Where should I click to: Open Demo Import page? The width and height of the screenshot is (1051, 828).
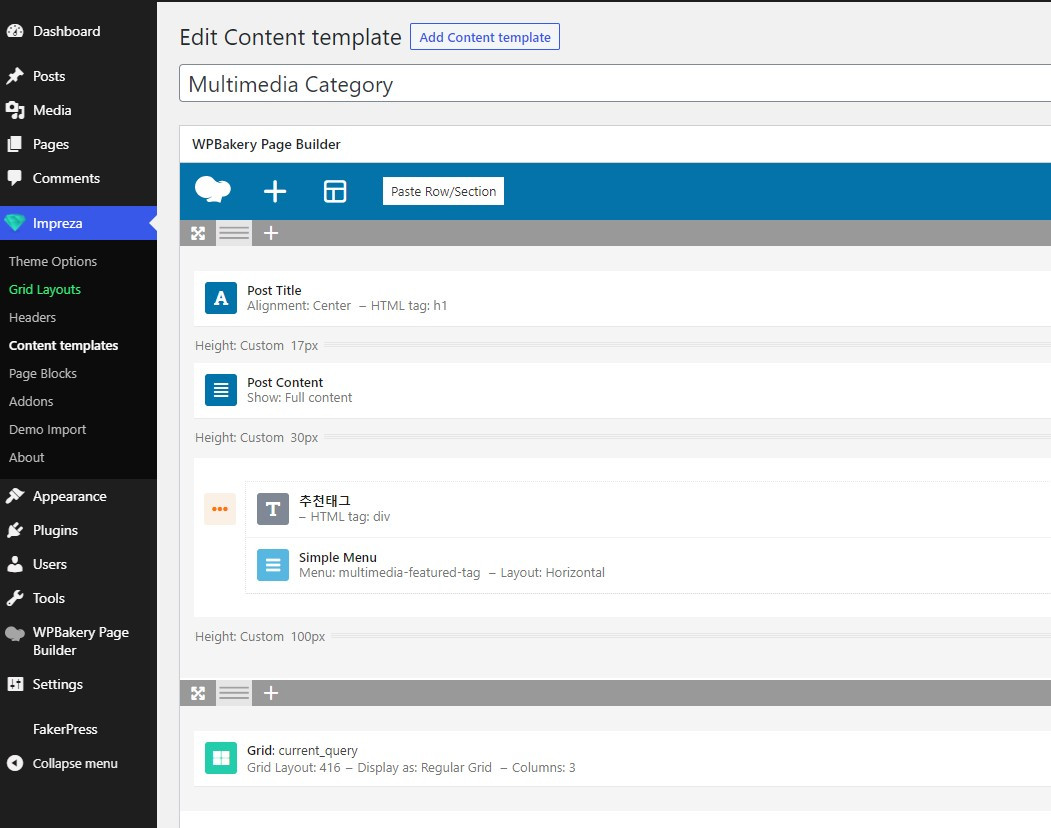click(48, 430)
